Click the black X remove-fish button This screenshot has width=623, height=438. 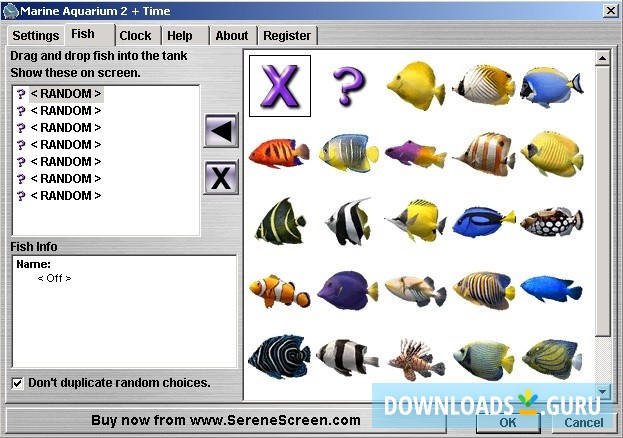(221, 177)
